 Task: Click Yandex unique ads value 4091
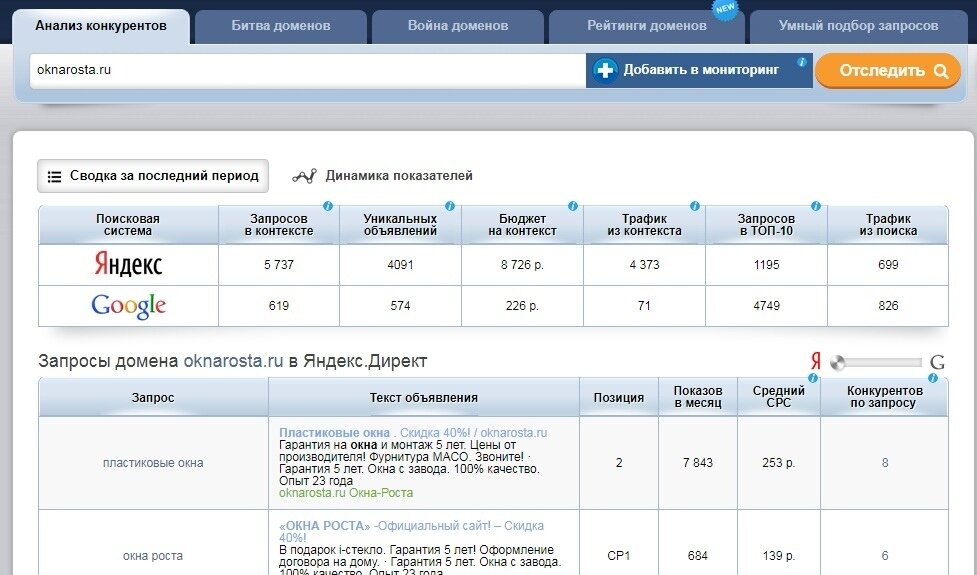[400, 265]
